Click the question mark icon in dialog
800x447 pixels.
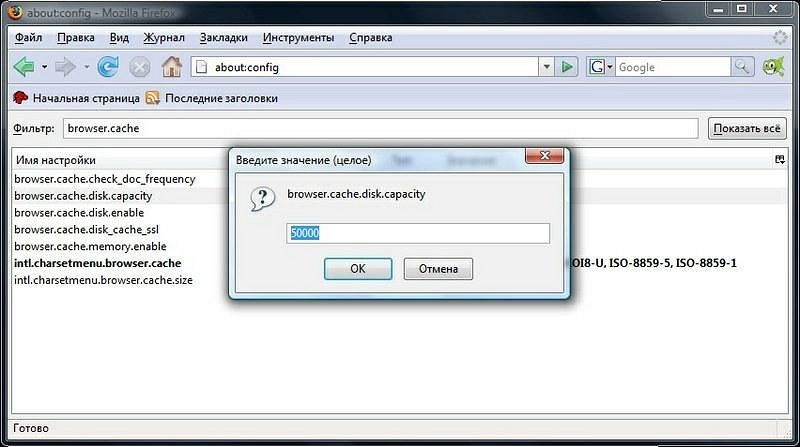[x=262, y=198]
